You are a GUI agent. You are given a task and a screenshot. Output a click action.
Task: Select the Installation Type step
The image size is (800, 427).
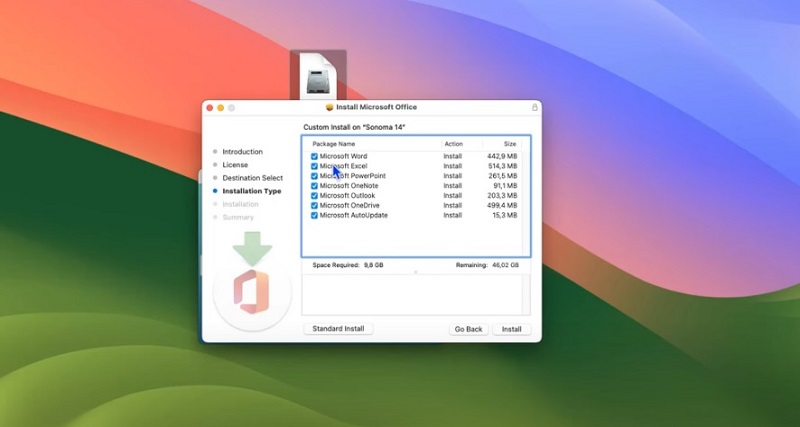tap(252, 191)
